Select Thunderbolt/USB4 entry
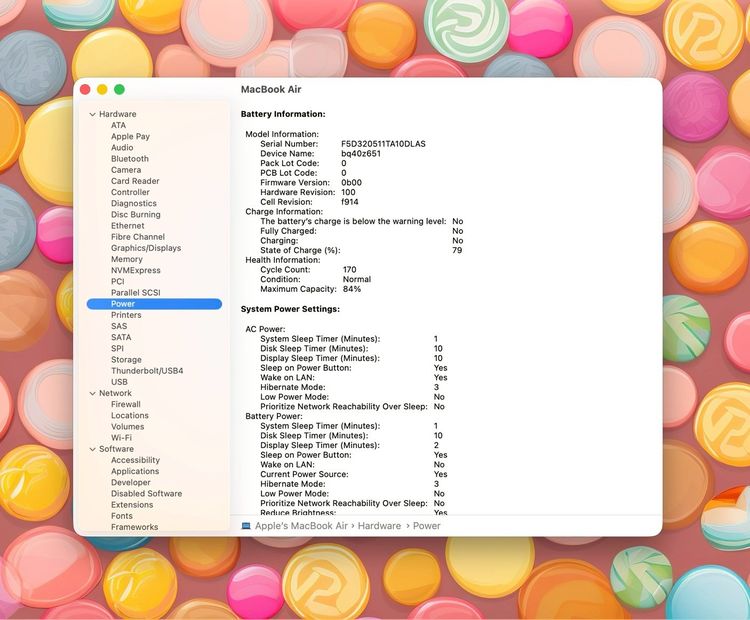 (x=147, y=371)
